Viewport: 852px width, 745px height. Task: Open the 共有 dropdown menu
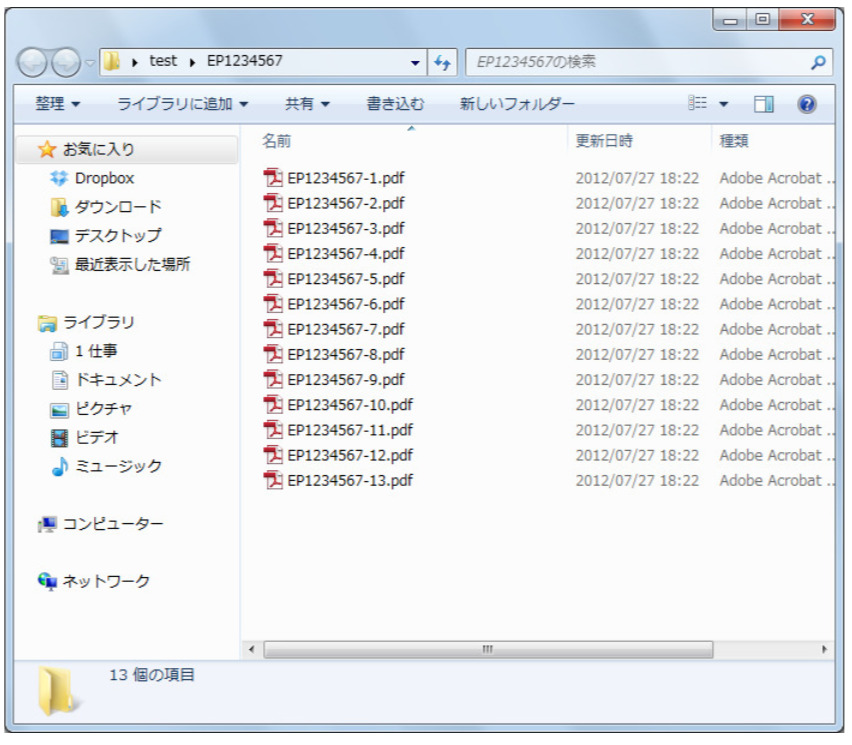(307, 104)
